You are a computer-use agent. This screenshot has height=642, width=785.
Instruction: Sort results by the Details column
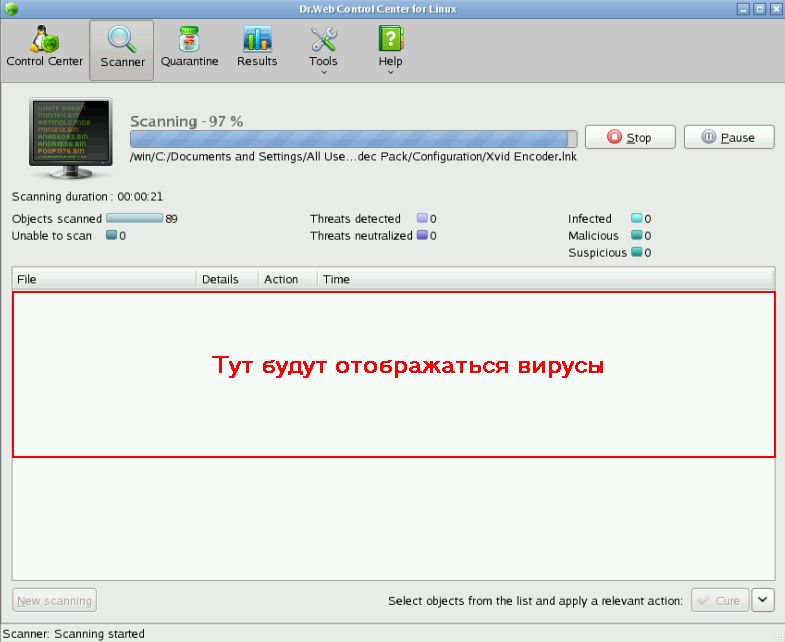pyautogui.click(x=227, y=279)
